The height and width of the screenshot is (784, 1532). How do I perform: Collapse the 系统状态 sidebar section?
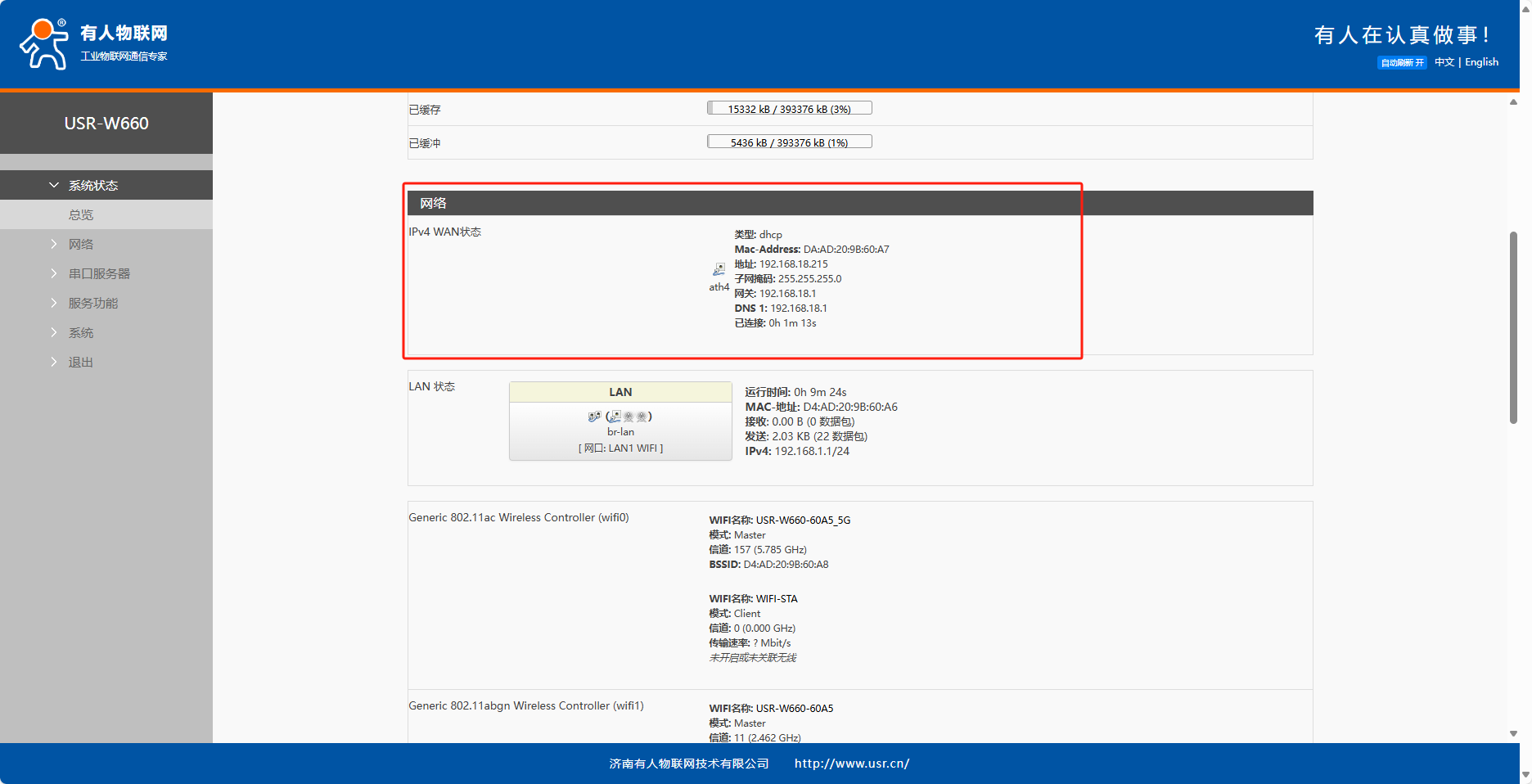point(92,186)
